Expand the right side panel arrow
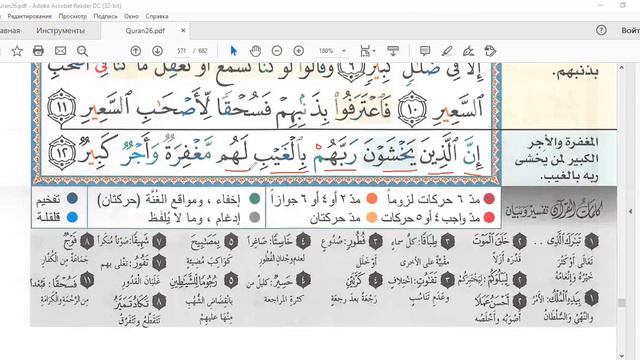Image resolution: width=640 pixels, height=360 pixels. [630, 211]
